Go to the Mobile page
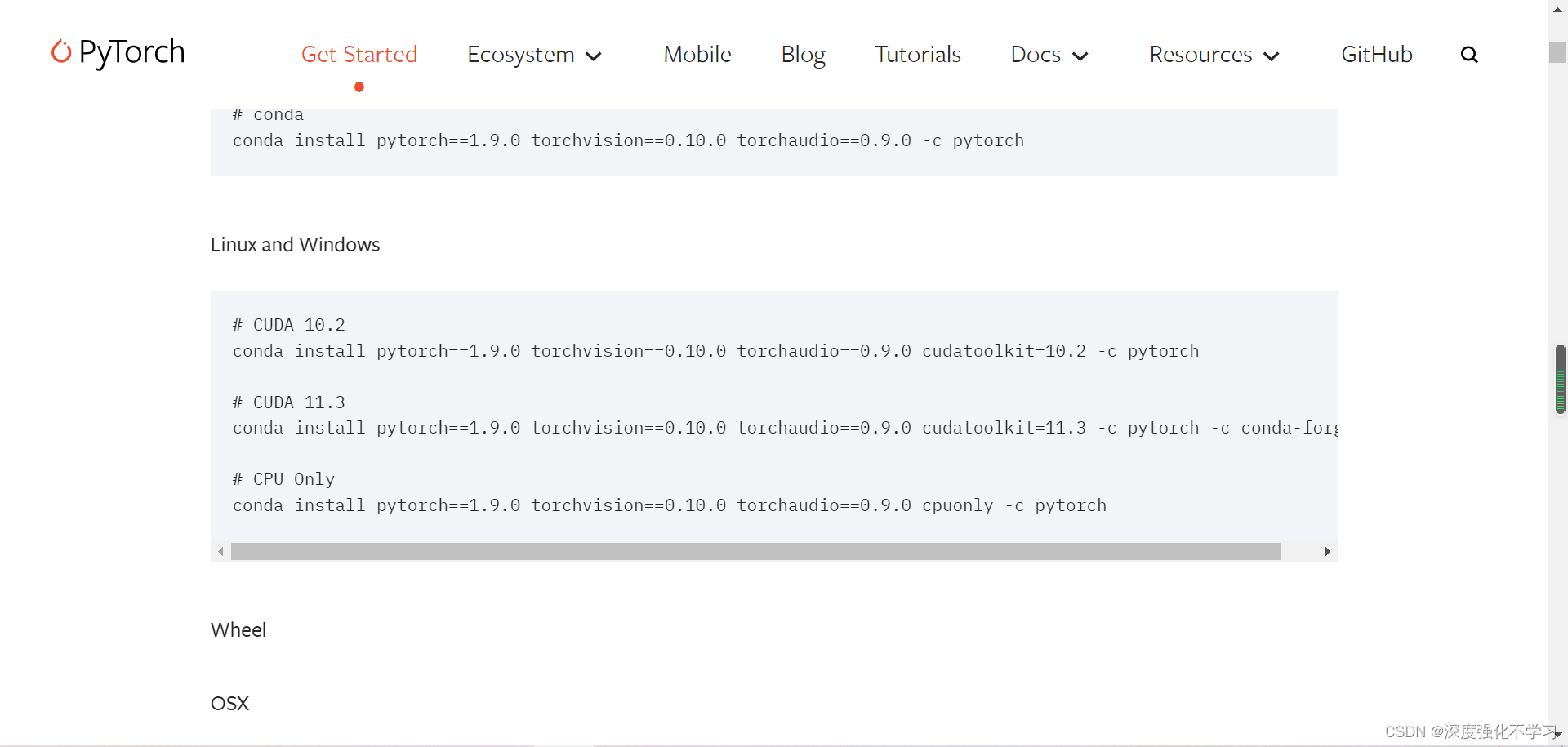The height and width of the screenshot is (747, 1568). 697,54
